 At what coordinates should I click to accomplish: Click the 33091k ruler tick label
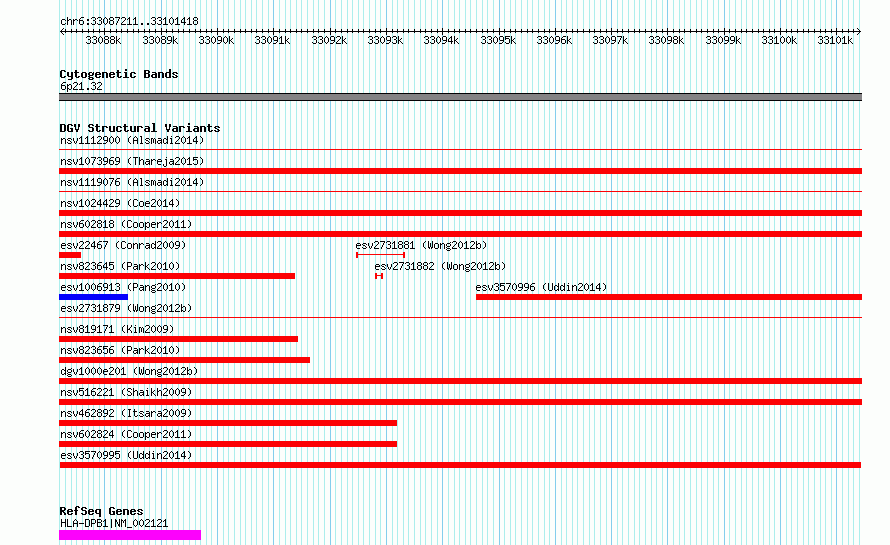point(272,40)
